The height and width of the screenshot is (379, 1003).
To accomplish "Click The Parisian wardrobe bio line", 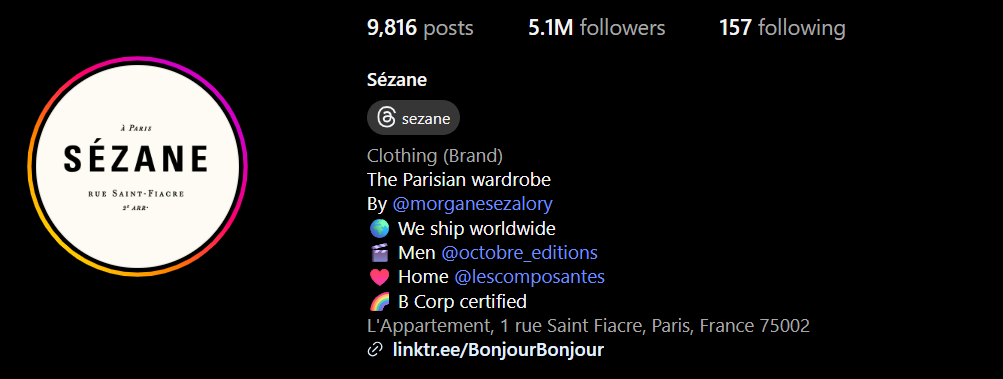I will [459, 180].
